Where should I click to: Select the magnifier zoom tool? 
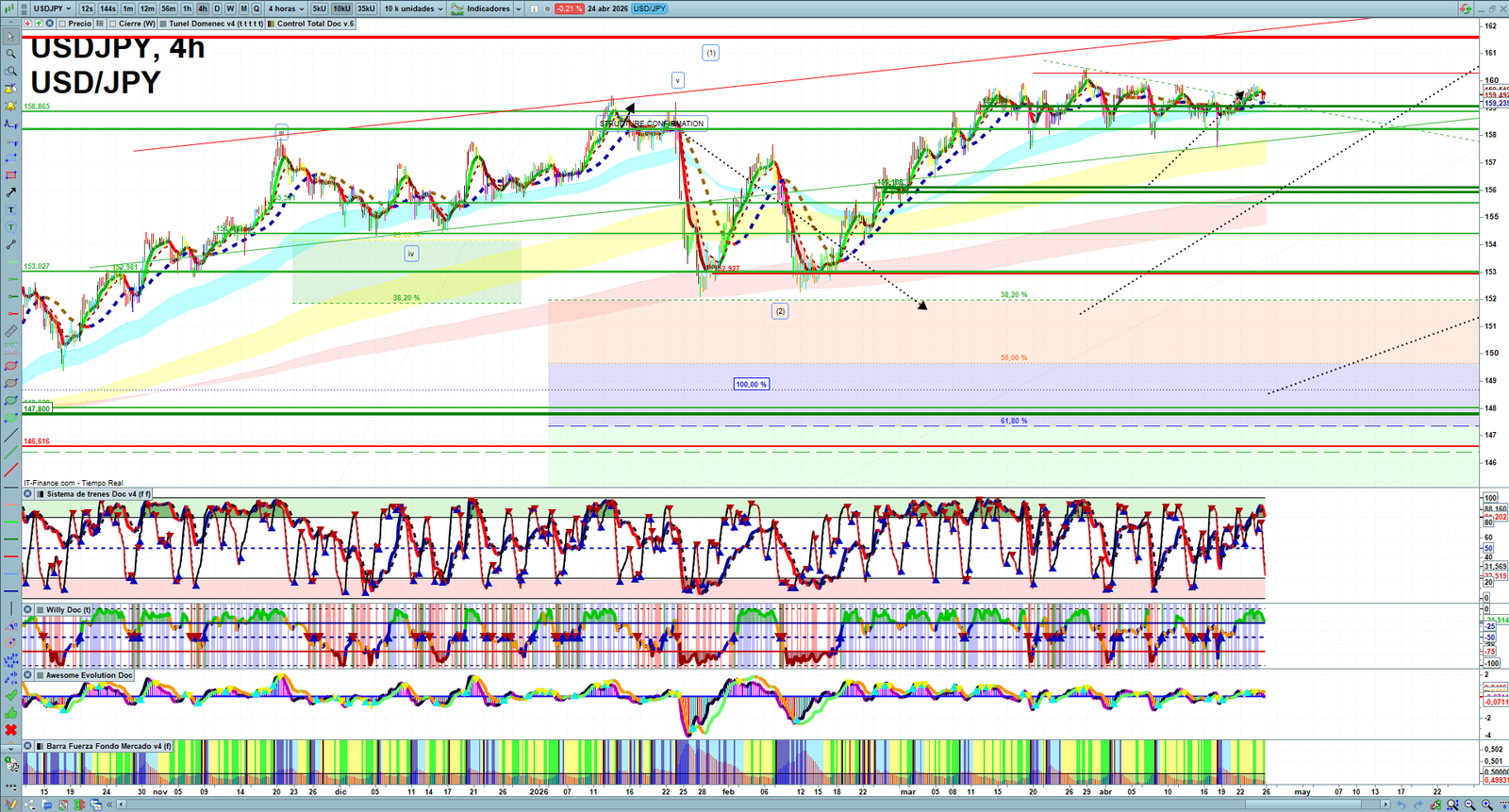click(x=10, y=54)
